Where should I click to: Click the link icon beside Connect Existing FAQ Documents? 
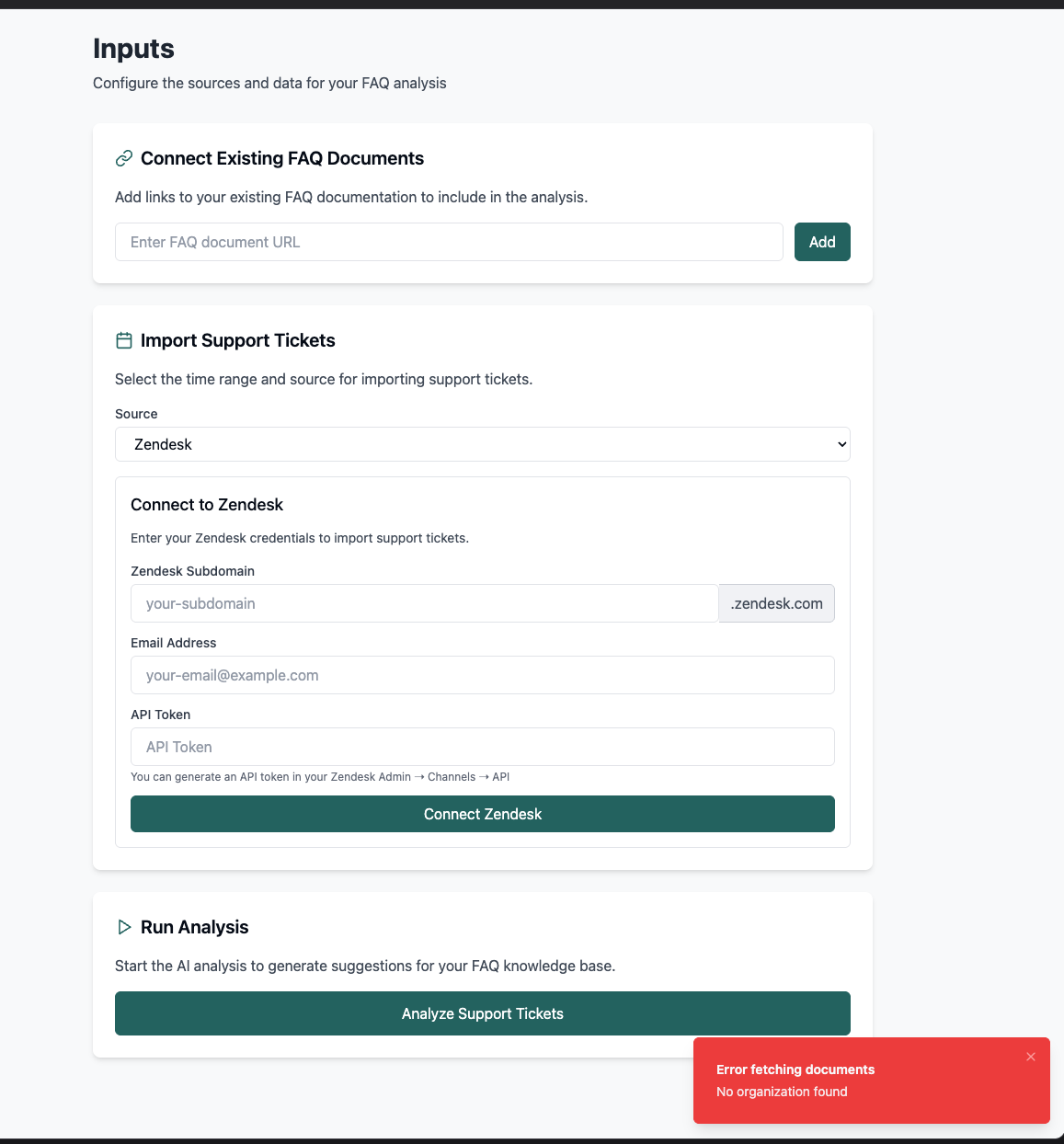pyautogui.click(x=124, y=158)
